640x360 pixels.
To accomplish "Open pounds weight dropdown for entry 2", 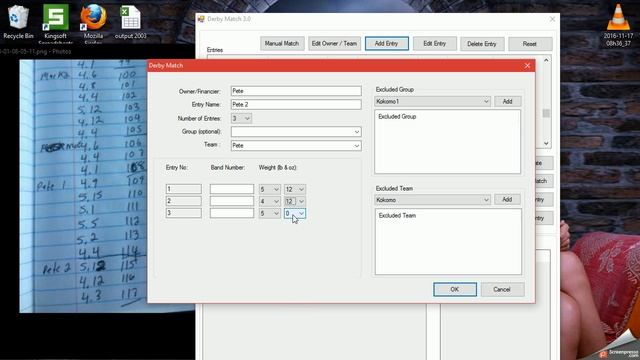I will click(x=269, y=201).
